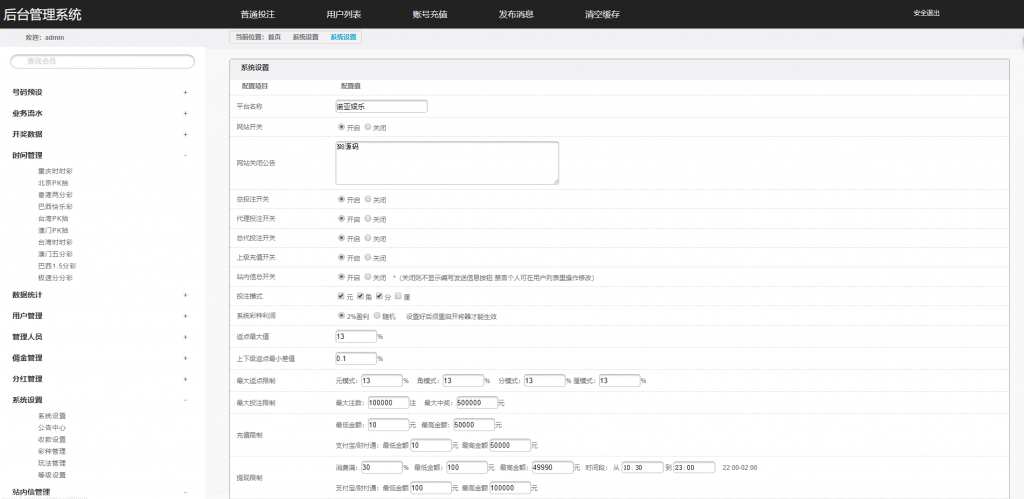
Task: Focus the 网站关闭公告 text area
Action: click(x=446, y=162)
